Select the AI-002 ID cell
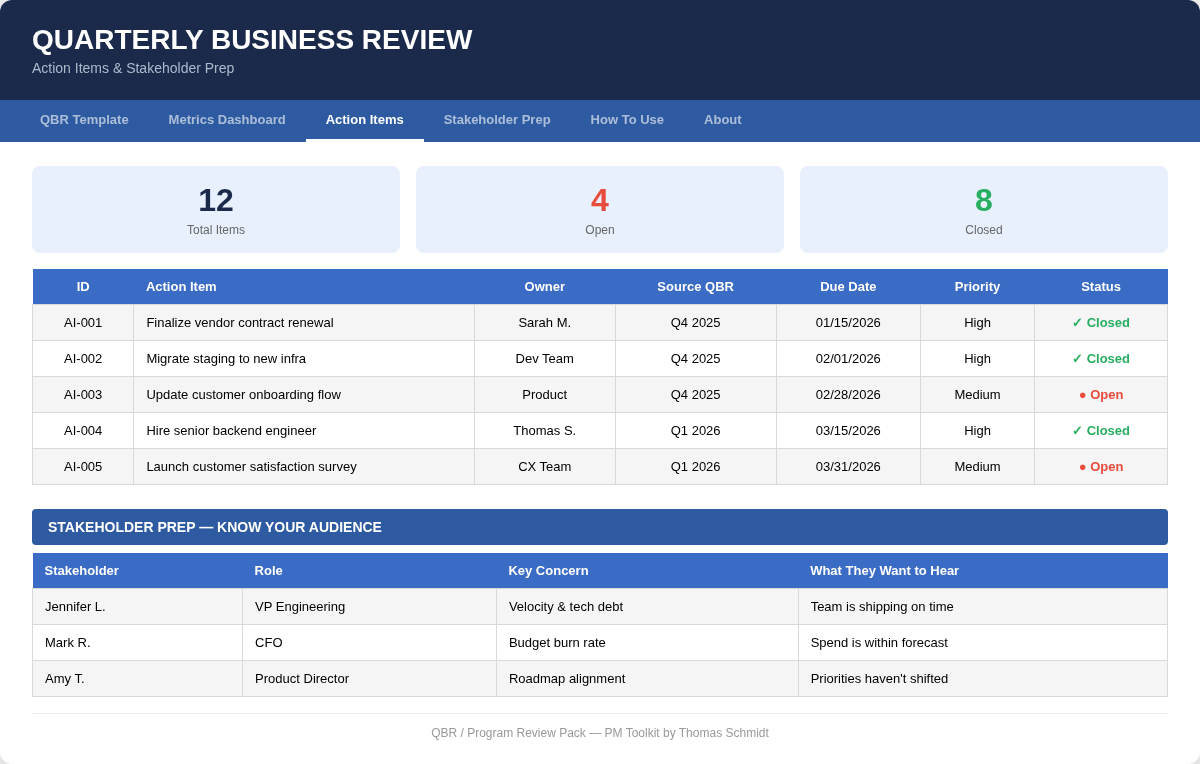The image size is (1200, 764). point(83,359)
